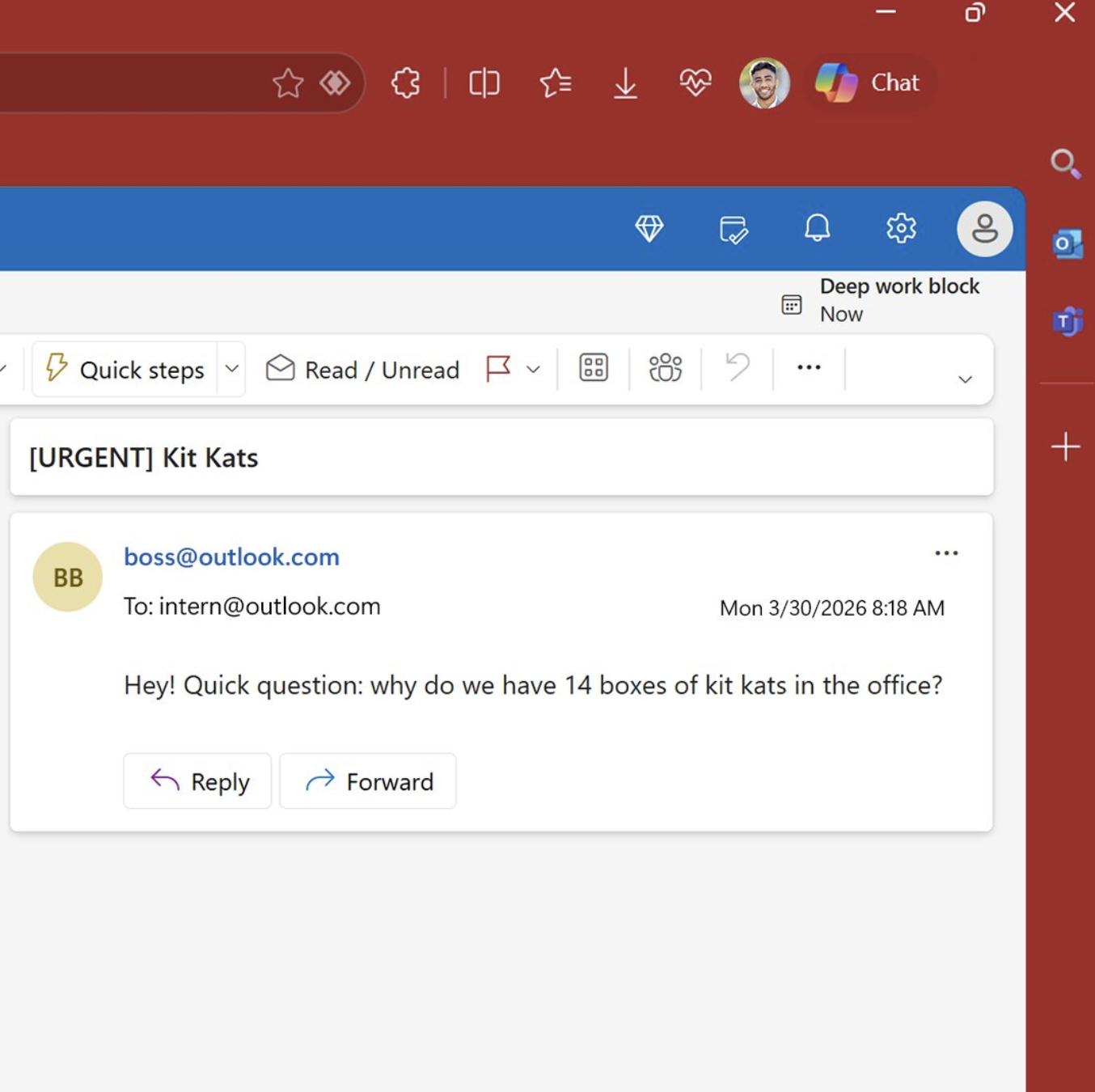Viewport: 1095px width, 1092px height.
Task: Click the Outlook premium diamond icon
Action: [x=649, y=229]
